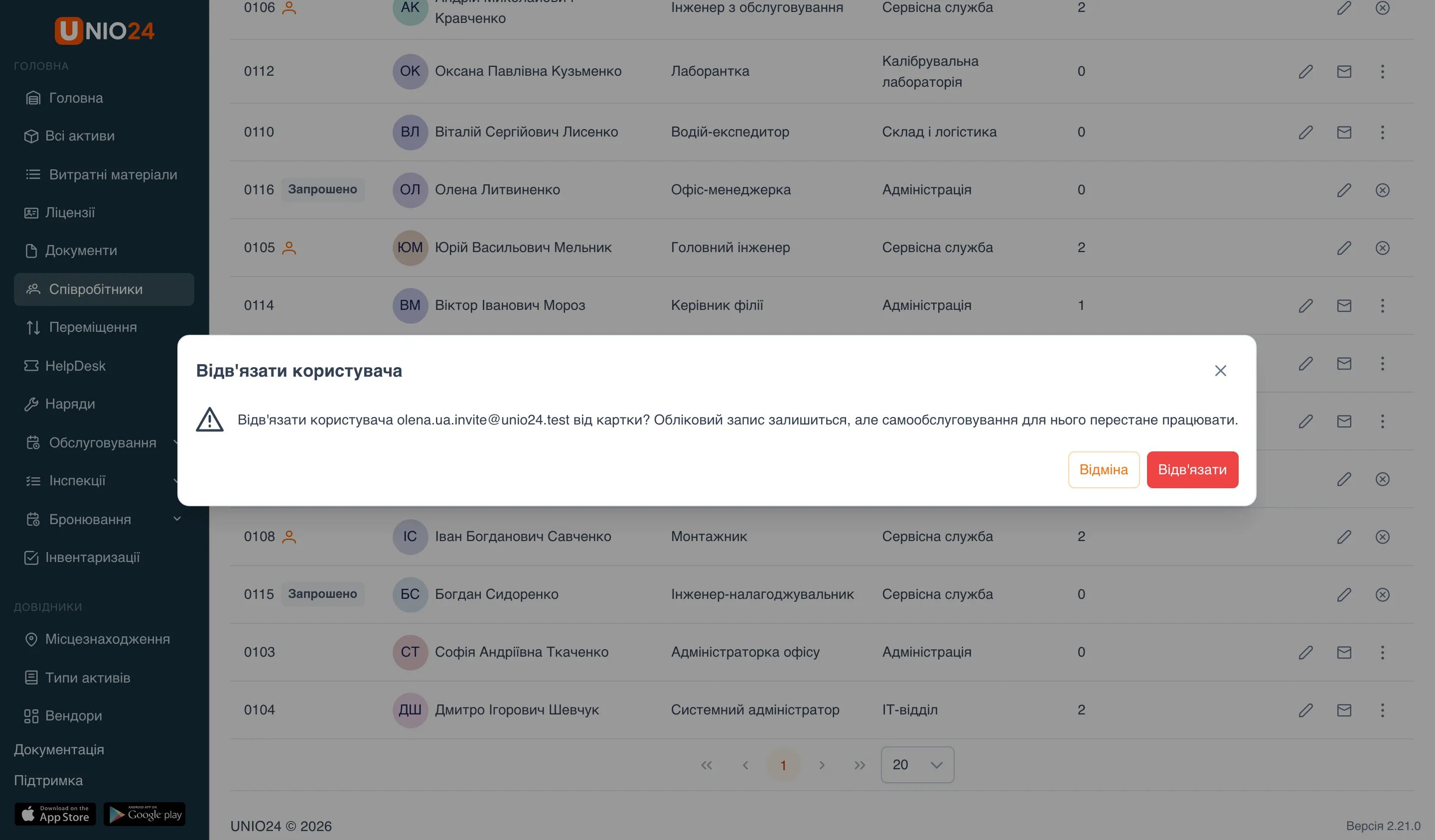The height and width of the screenshot is (840, 1435).
Task: Open more actions for Оксана Павлівна Кузьменко
Action: tap(1382, 71)
